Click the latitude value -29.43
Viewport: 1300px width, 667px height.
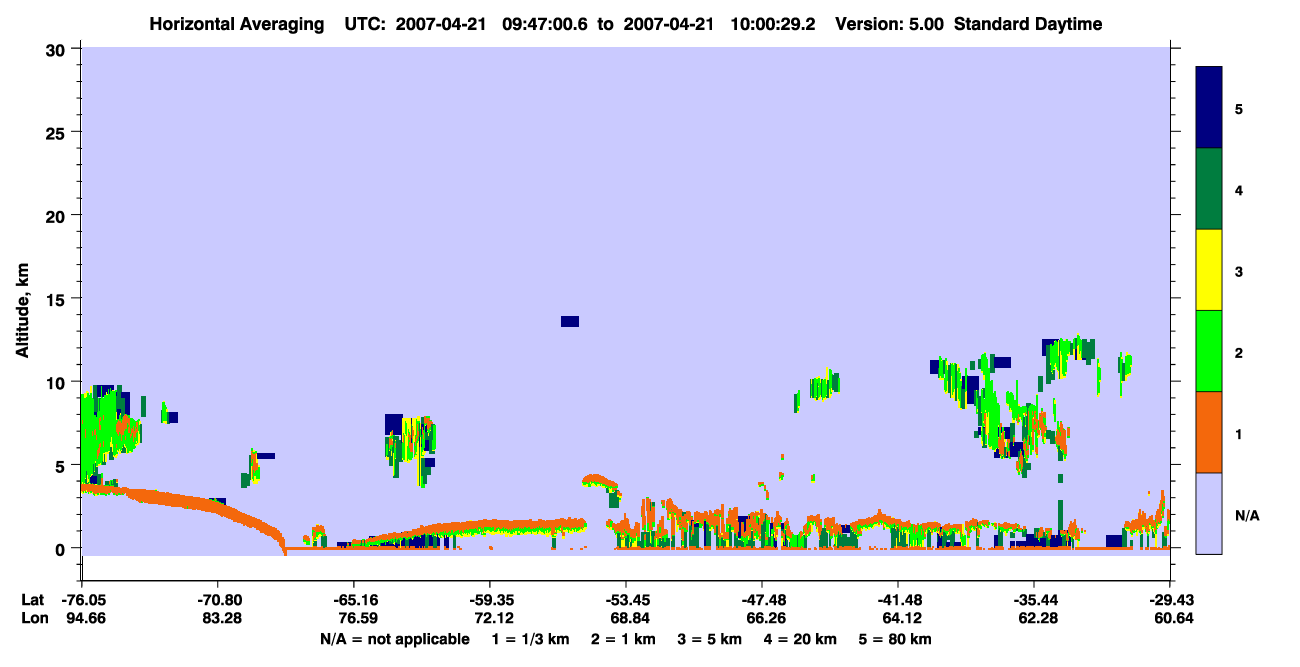point(1170,600)
